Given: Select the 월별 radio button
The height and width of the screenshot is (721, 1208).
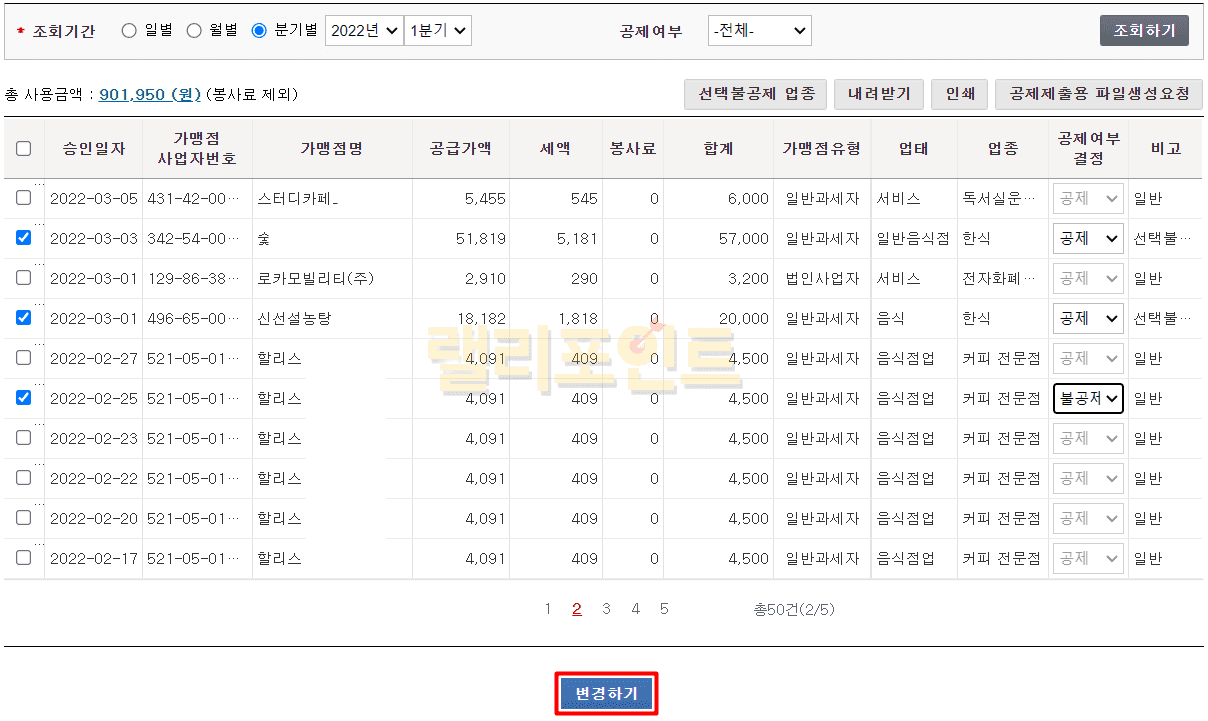Looking at the screenshot, I should [194, 30].
